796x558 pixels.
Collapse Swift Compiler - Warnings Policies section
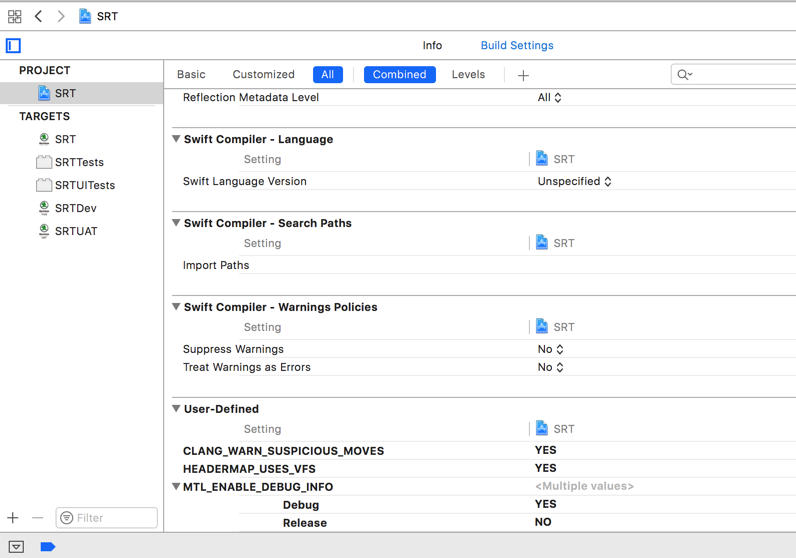(x=176, y=307)
